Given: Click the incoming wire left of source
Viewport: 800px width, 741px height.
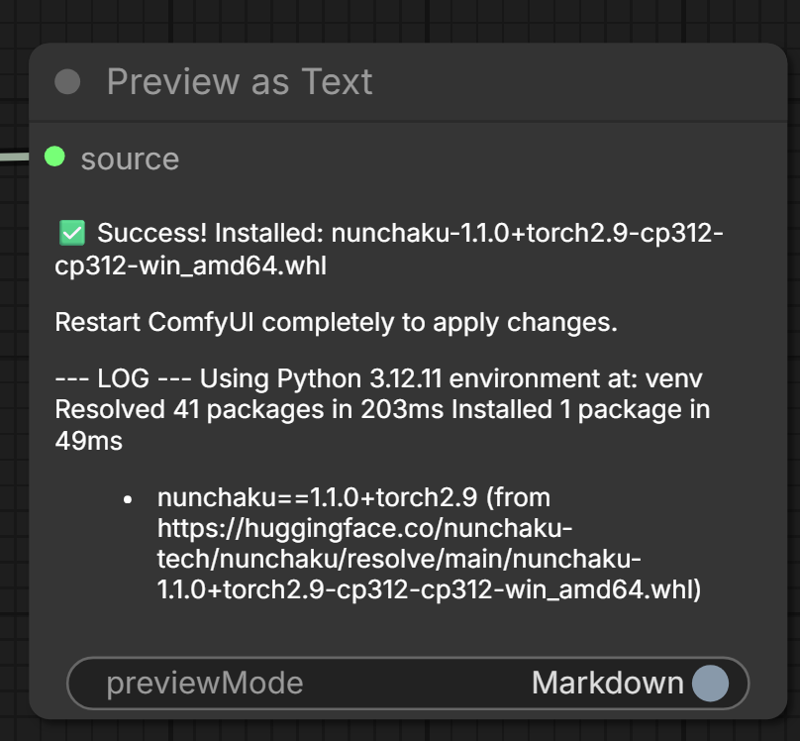Looking at the screenshot, I should (x=15, y=157).
